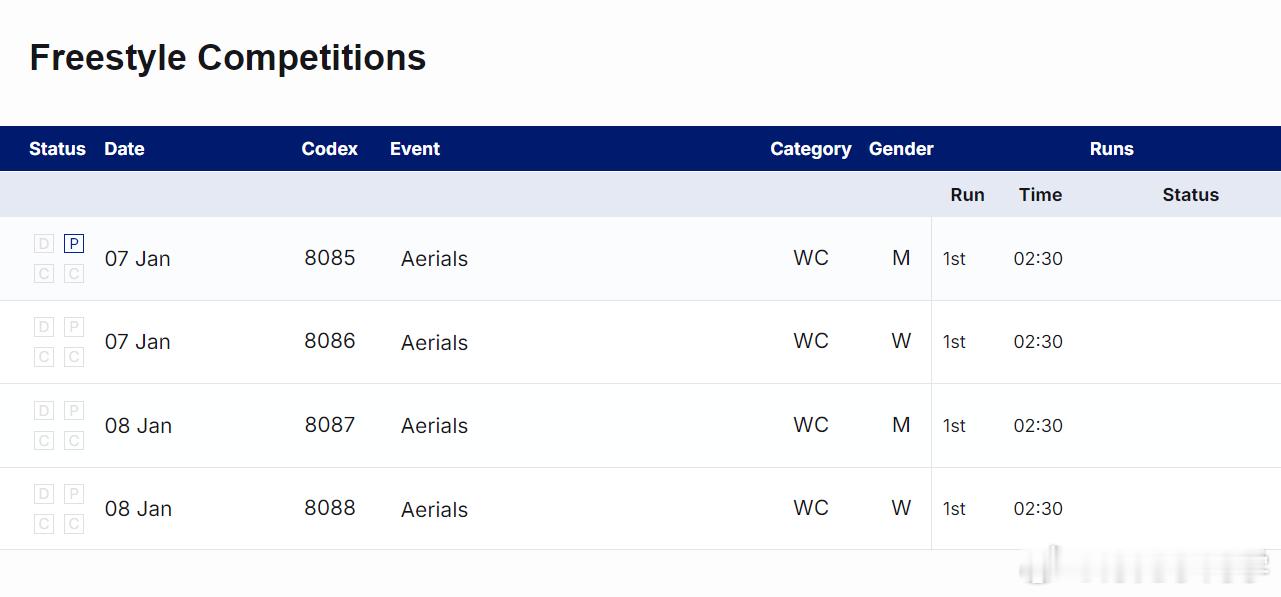Click the D status icon in the 8085 row
This screenshot has width=1281, height=597.
[x=43, y=243]
